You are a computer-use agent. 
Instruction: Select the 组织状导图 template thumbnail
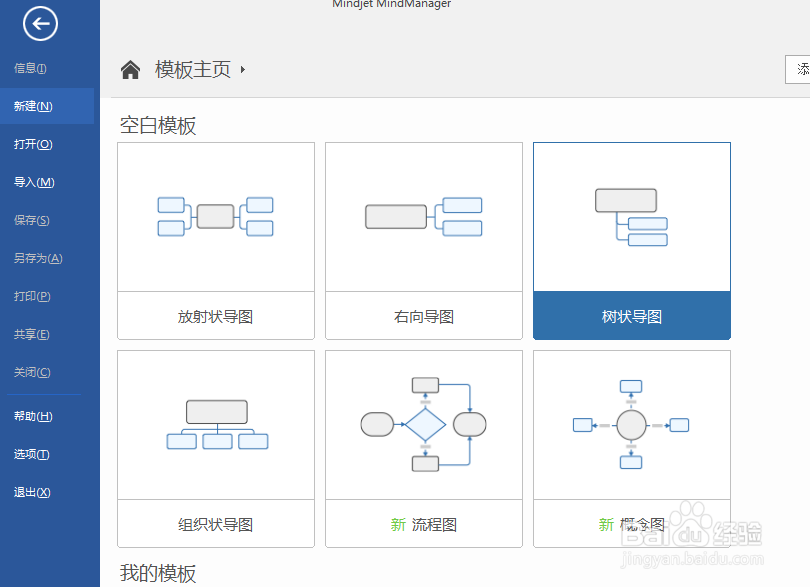click(x=216, y=425)
